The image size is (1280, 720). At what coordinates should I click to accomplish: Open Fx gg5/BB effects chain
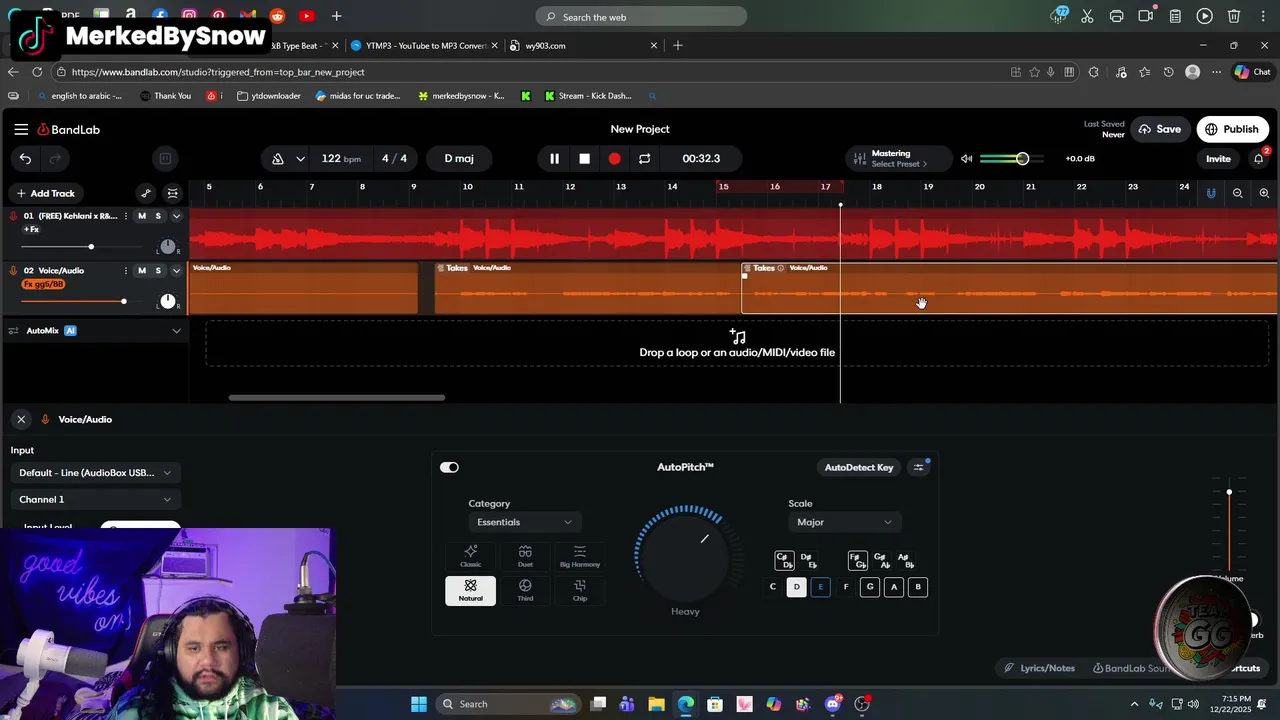43,284
